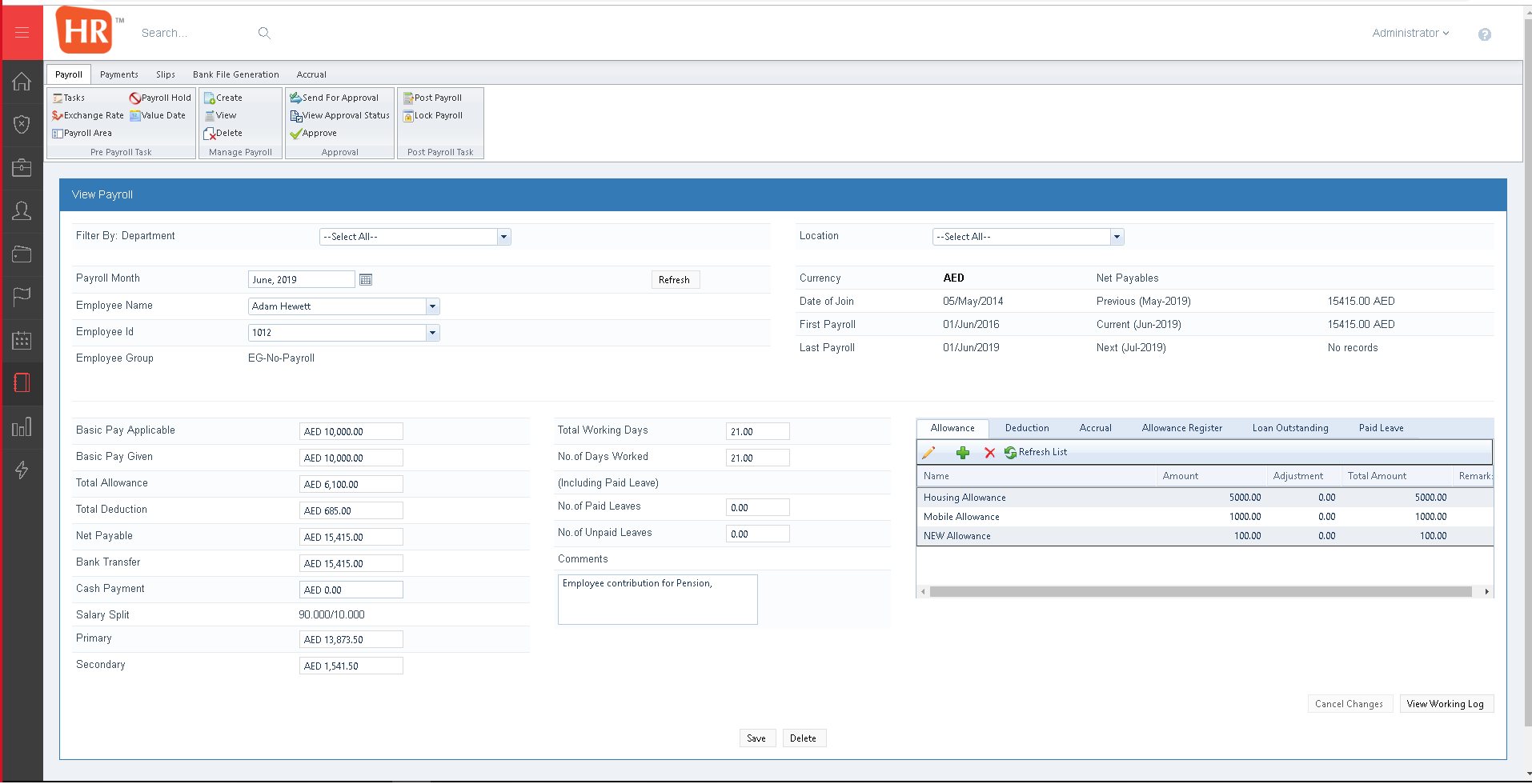
Task: Open the Location dropdown
Action: 1117,236
